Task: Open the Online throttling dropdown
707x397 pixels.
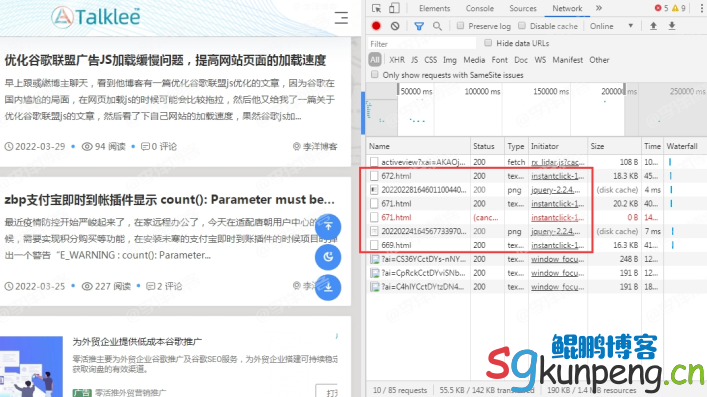Action: tap(611, 26)
